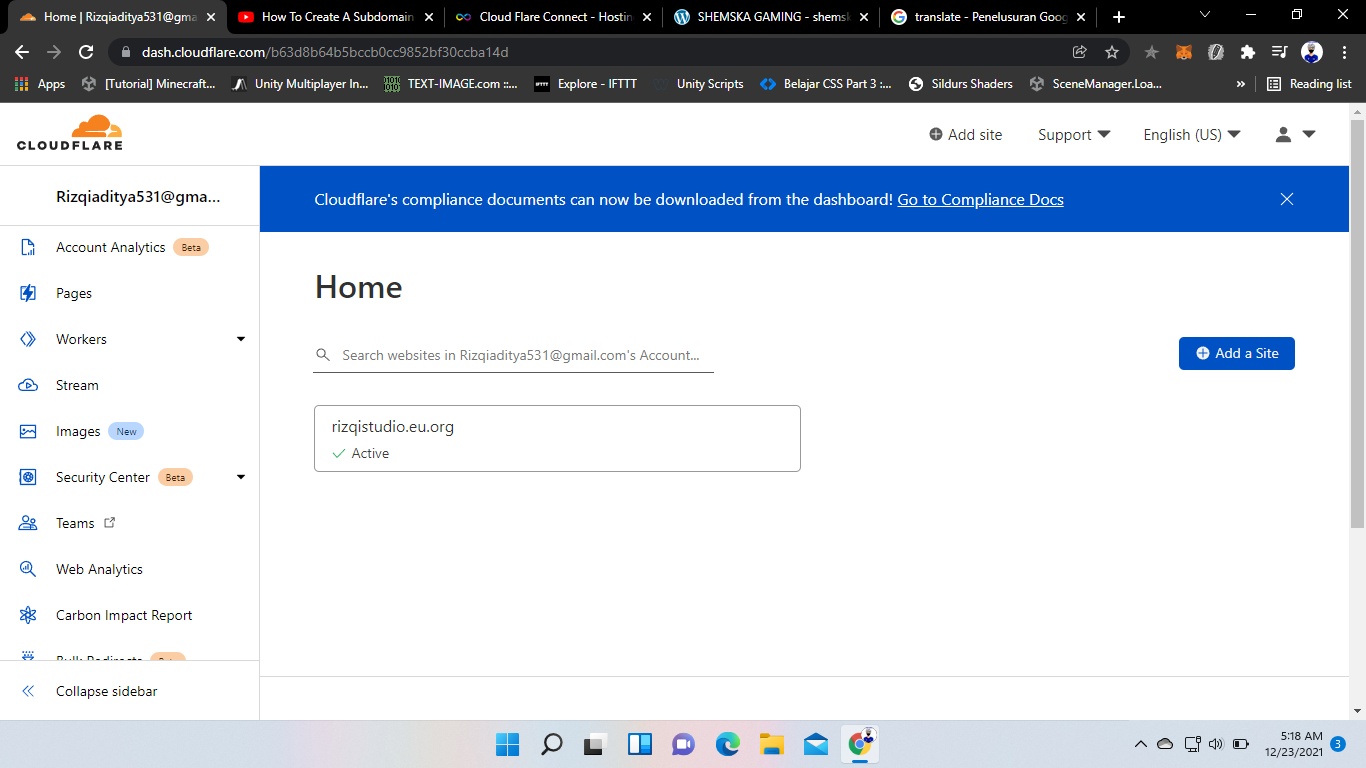
Task: Expand the Workers submenu arrow
Action: 241,339
